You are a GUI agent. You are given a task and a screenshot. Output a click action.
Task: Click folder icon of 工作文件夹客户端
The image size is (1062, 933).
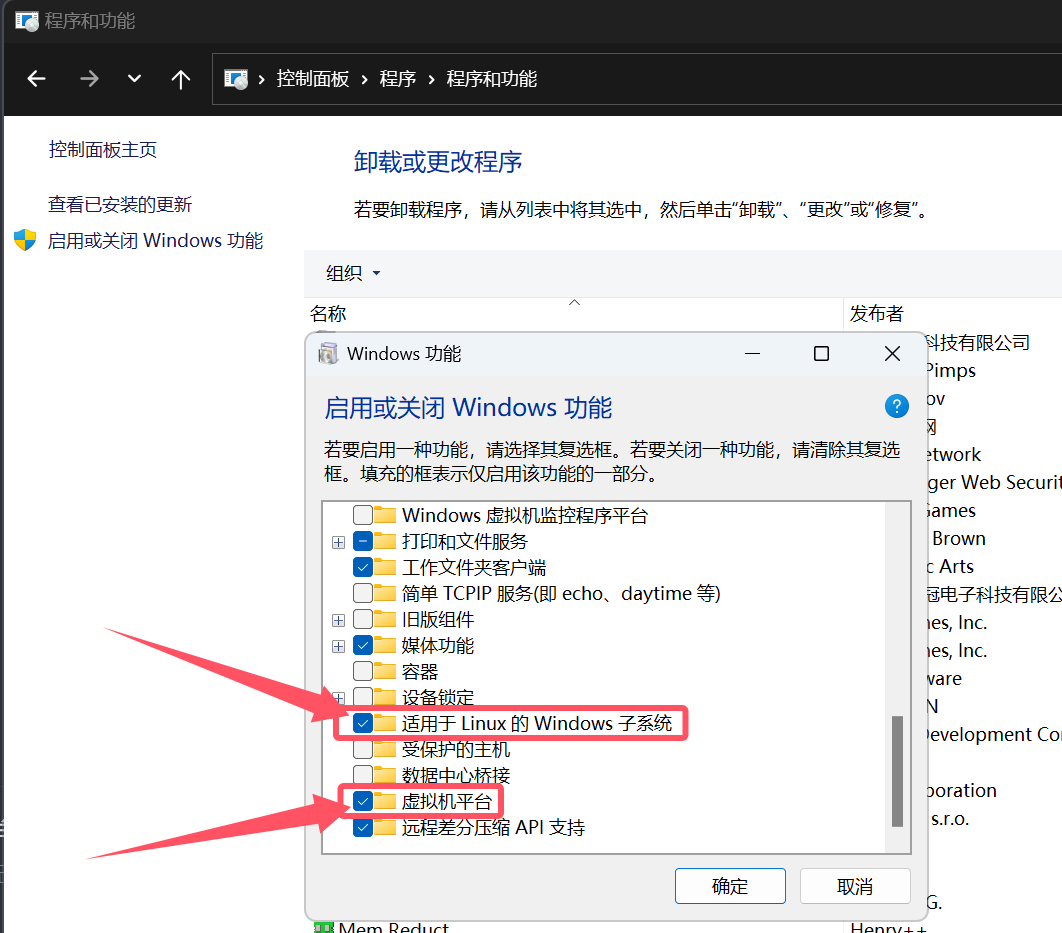point(385,567)
